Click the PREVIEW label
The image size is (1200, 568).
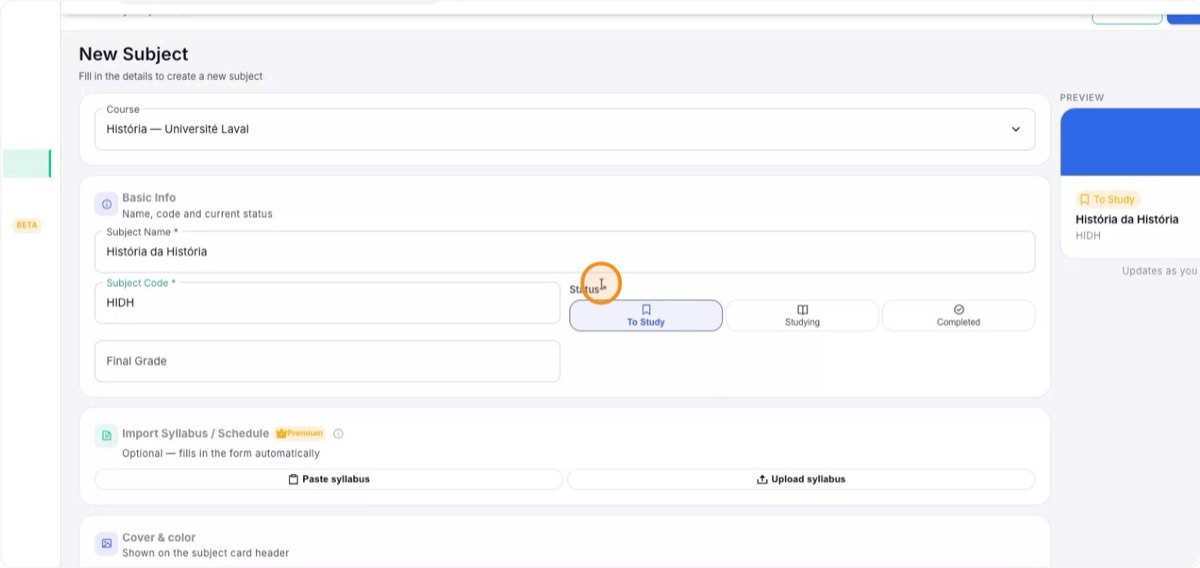click(x=1082, y=97)
